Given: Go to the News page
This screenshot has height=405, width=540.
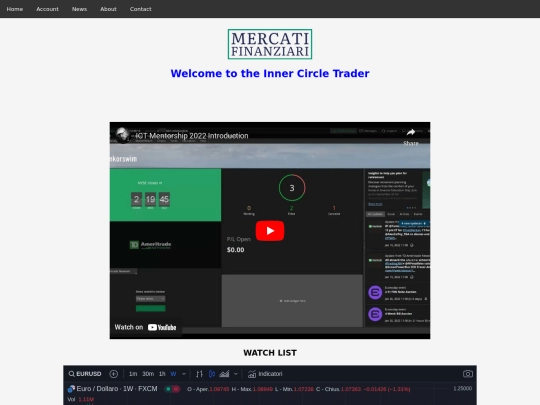Looking at the screenshot, I should click(79, 9).
